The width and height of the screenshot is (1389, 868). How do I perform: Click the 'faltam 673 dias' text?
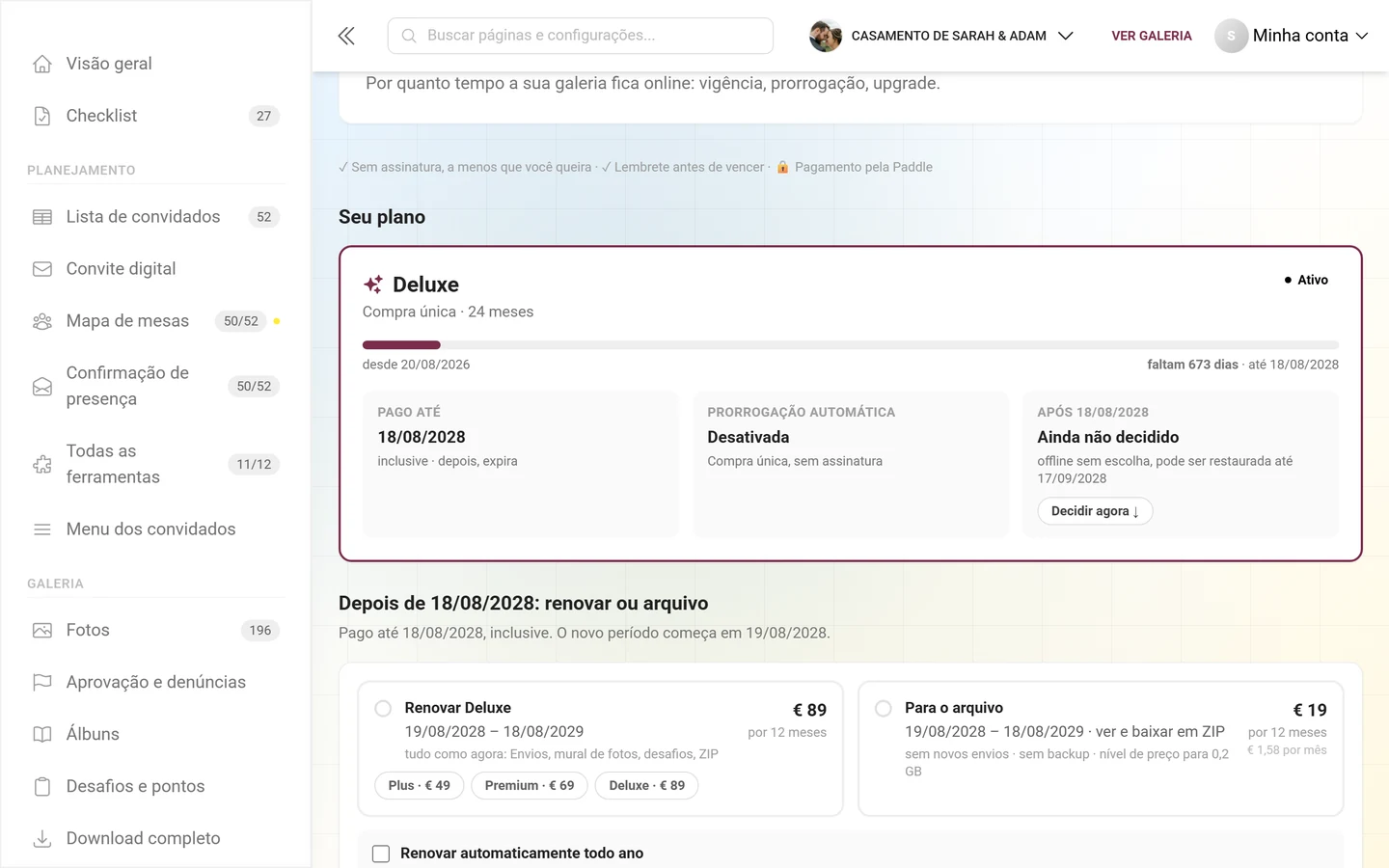(x=1192, y=365)
